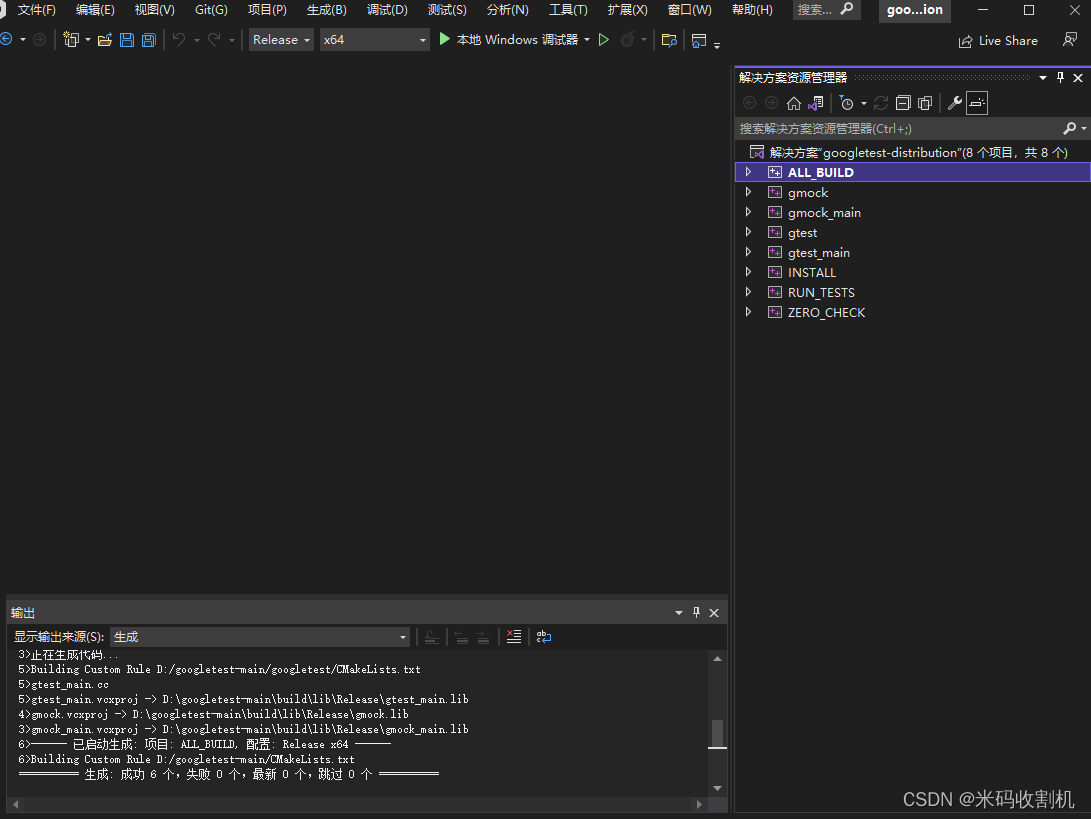Click the Live Share button
This screenshot has height=819, width=1091.
[998, 41]
